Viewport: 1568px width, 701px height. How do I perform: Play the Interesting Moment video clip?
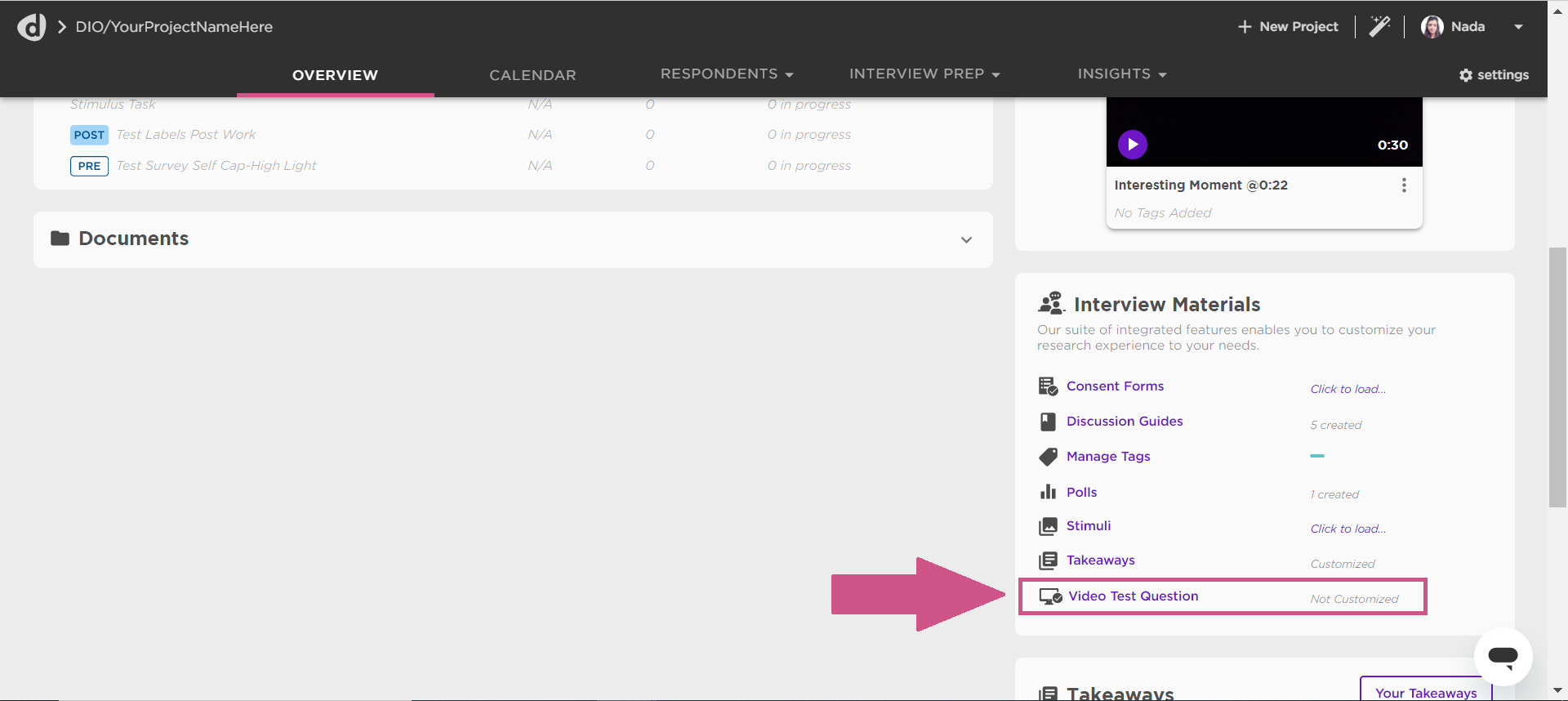coord(1133,145)
